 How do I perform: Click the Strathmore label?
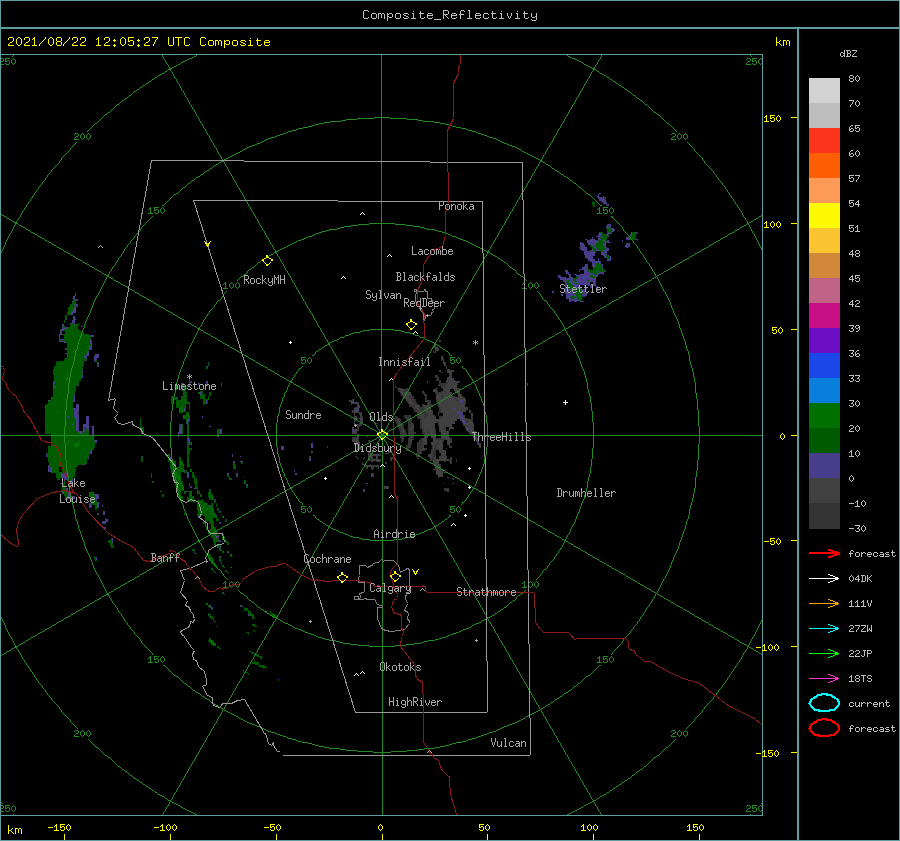pos(486,592)
